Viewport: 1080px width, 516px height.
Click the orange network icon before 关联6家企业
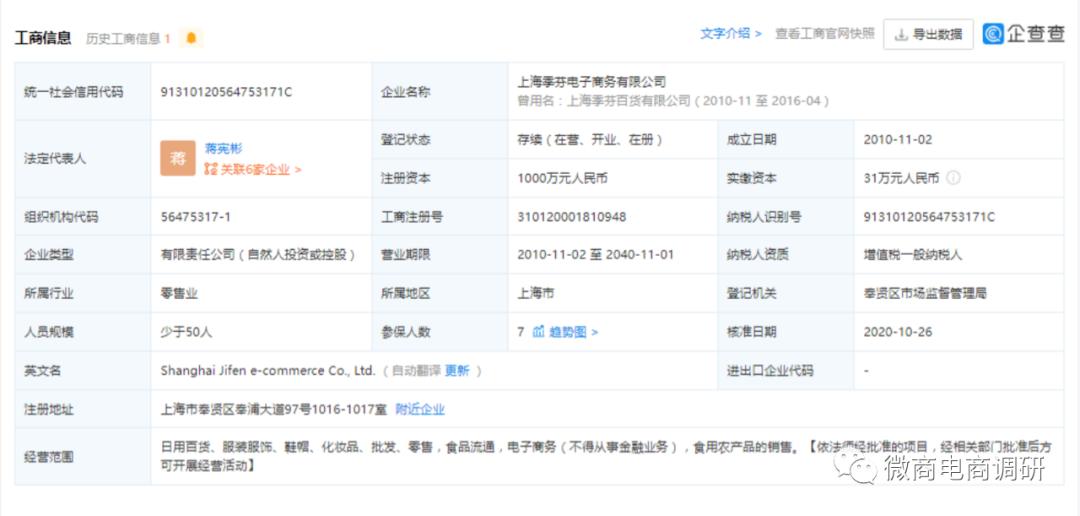click(x=210, y=170)
